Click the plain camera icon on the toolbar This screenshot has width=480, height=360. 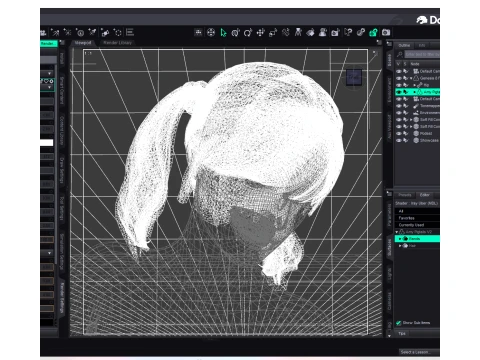[386, 32]
